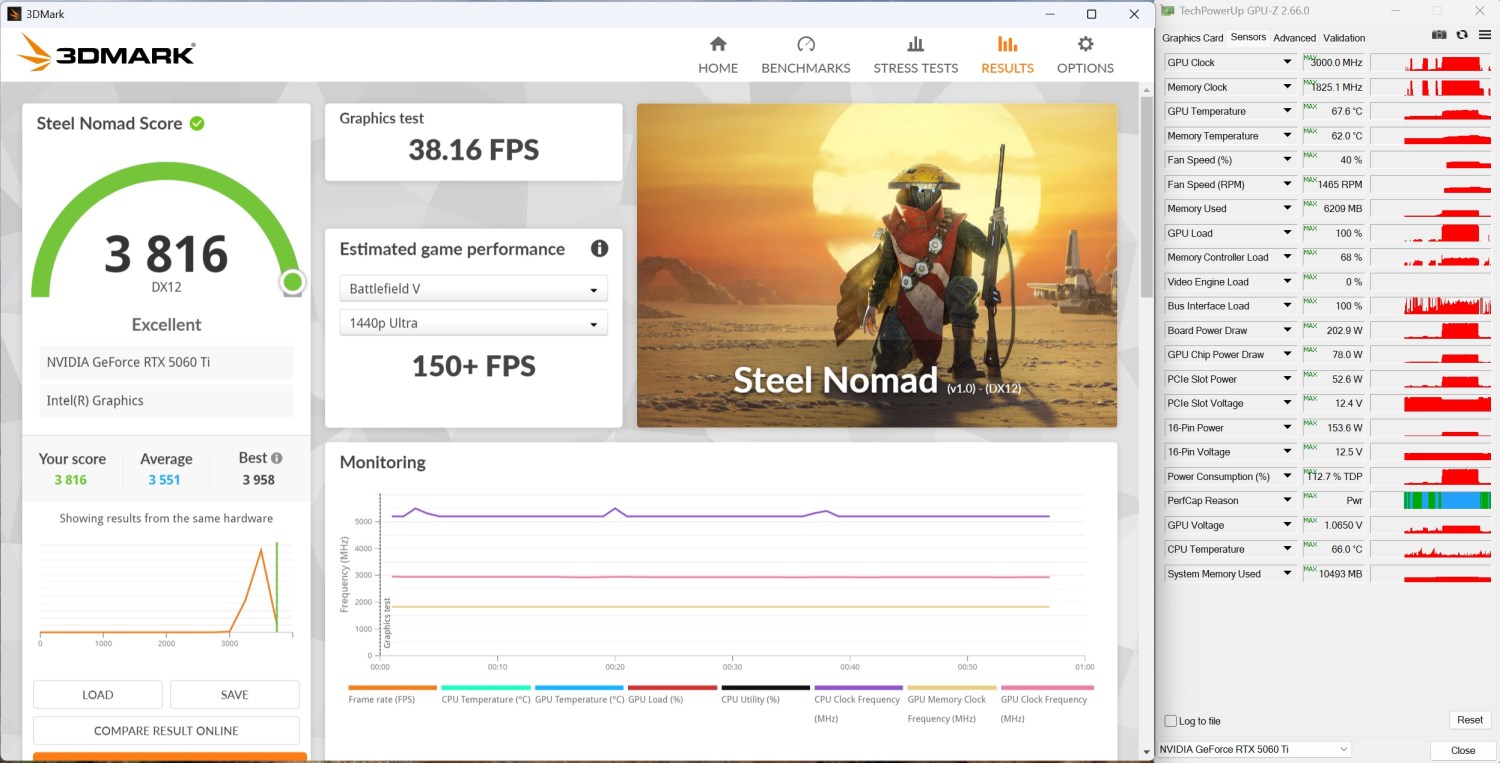This screenshot has height=763, width=1500.
Task: Click the 3DMark app icon in its title bar
Action: pyautogui.click(x=13, y=14)
